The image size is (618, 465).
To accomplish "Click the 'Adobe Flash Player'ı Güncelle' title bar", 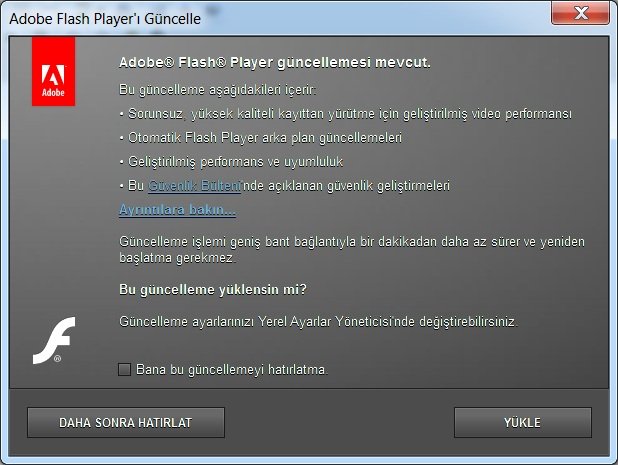I will coord(276,19).
